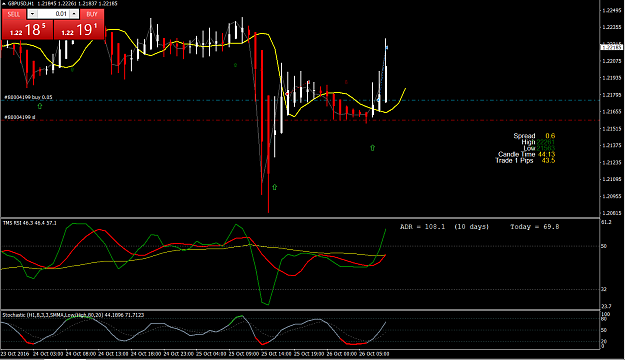Click the 'ADR = 108.1 (10 days)' text
Image resolution: width=625 pixels, height=360 pixels.
coord(444,227)
